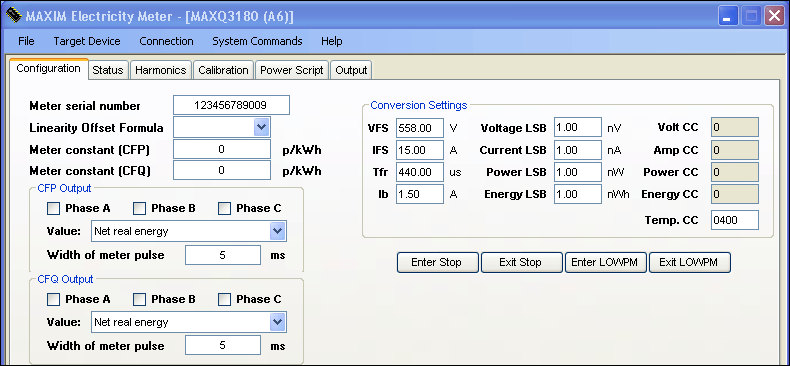Click the Conversion Settings group label
This screenshot has height=366, width=790.
tap(419, 105)
